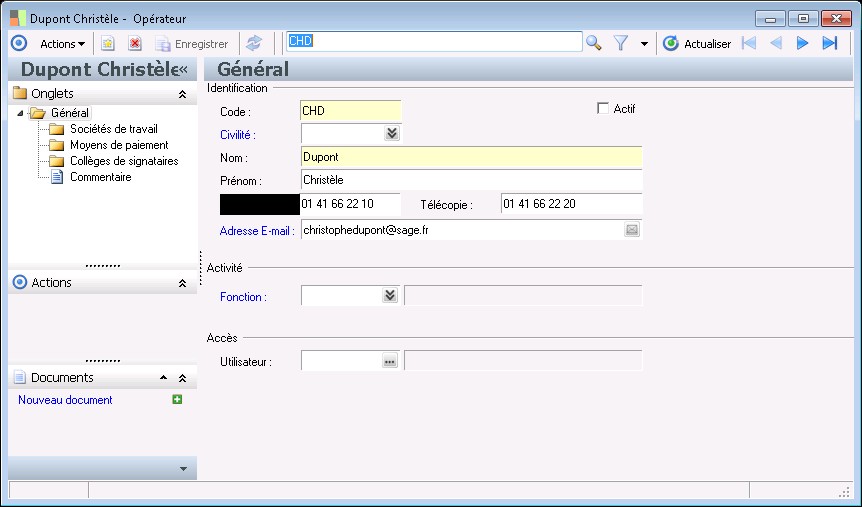Go to the previous record
862x507 pixels.
[776, 43]
